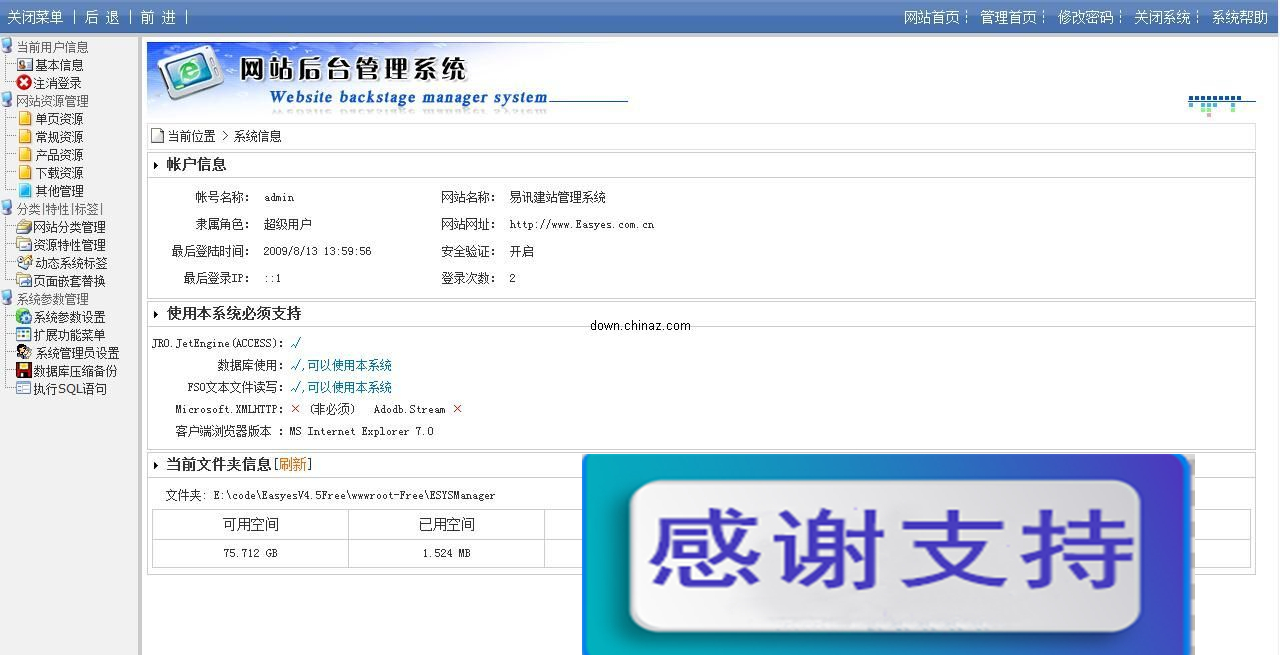The height and width of the screenshot is (655, 1280).
Task: Collapse the 网站资源管理 tree group
Action: 7,101
